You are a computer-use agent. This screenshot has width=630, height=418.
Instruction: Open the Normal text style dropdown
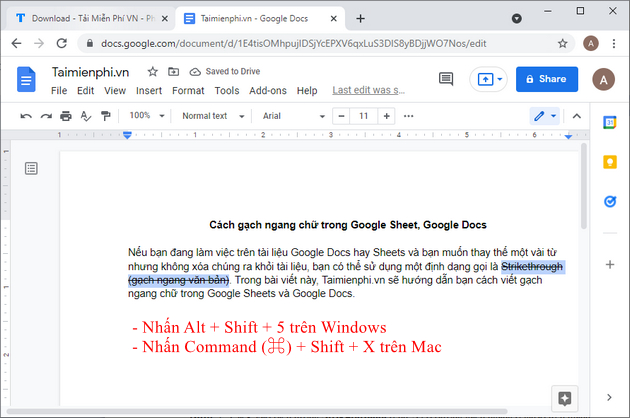click(213, 116)
